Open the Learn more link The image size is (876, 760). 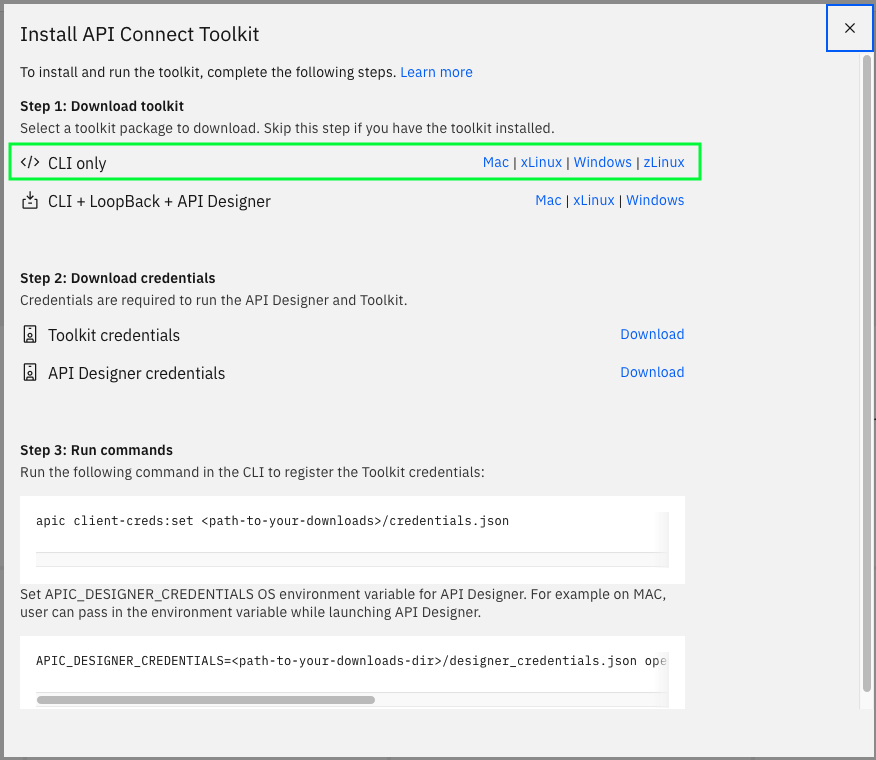click(x=436, y=72)
